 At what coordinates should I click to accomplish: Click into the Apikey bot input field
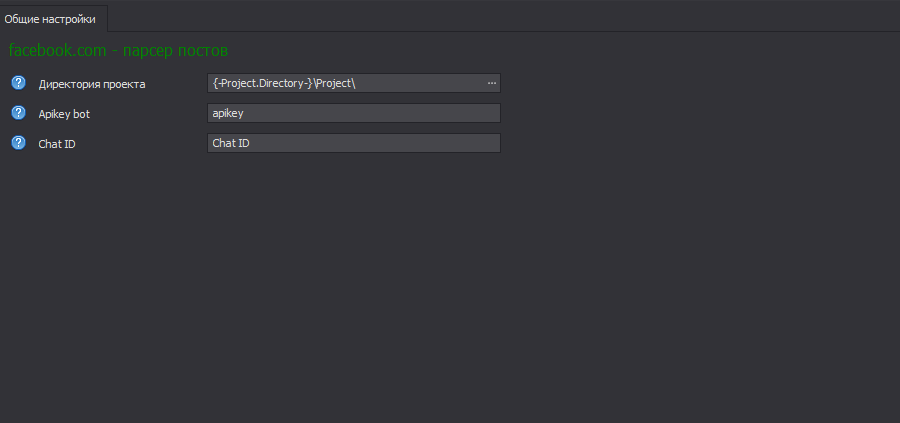coord(353,113)
